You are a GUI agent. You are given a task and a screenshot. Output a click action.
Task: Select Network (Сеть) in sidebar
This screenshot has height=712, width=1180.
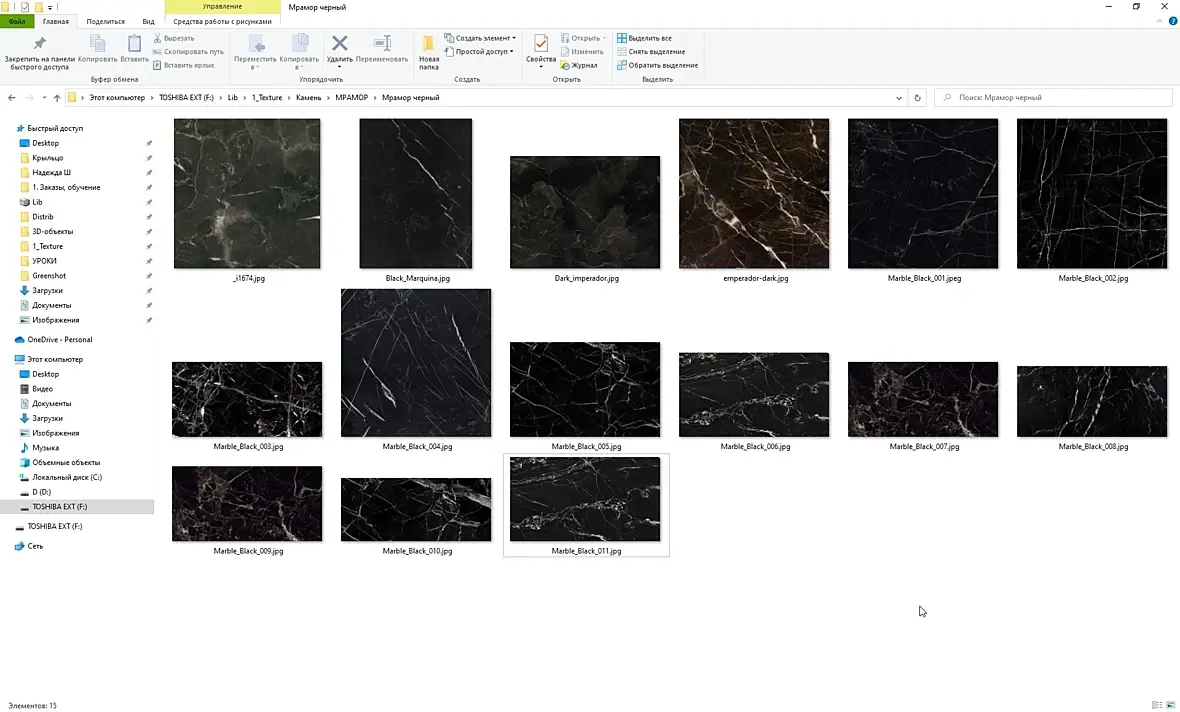pyautogui.click(x=35, y=546)
